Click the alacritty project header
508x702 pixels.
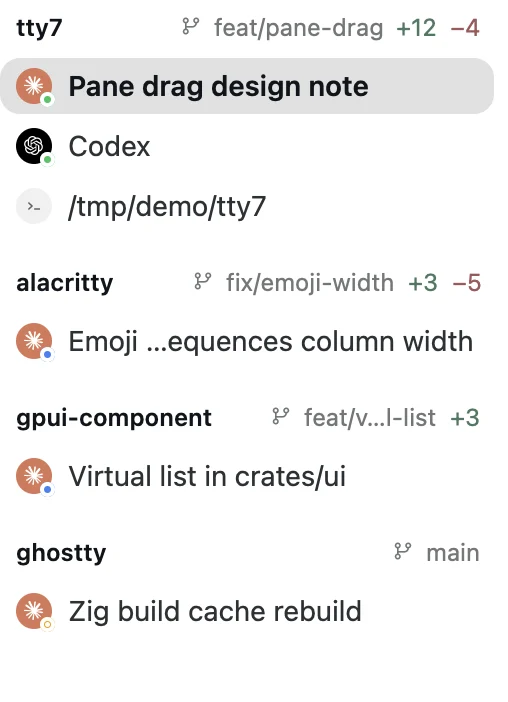click(64, 283)
